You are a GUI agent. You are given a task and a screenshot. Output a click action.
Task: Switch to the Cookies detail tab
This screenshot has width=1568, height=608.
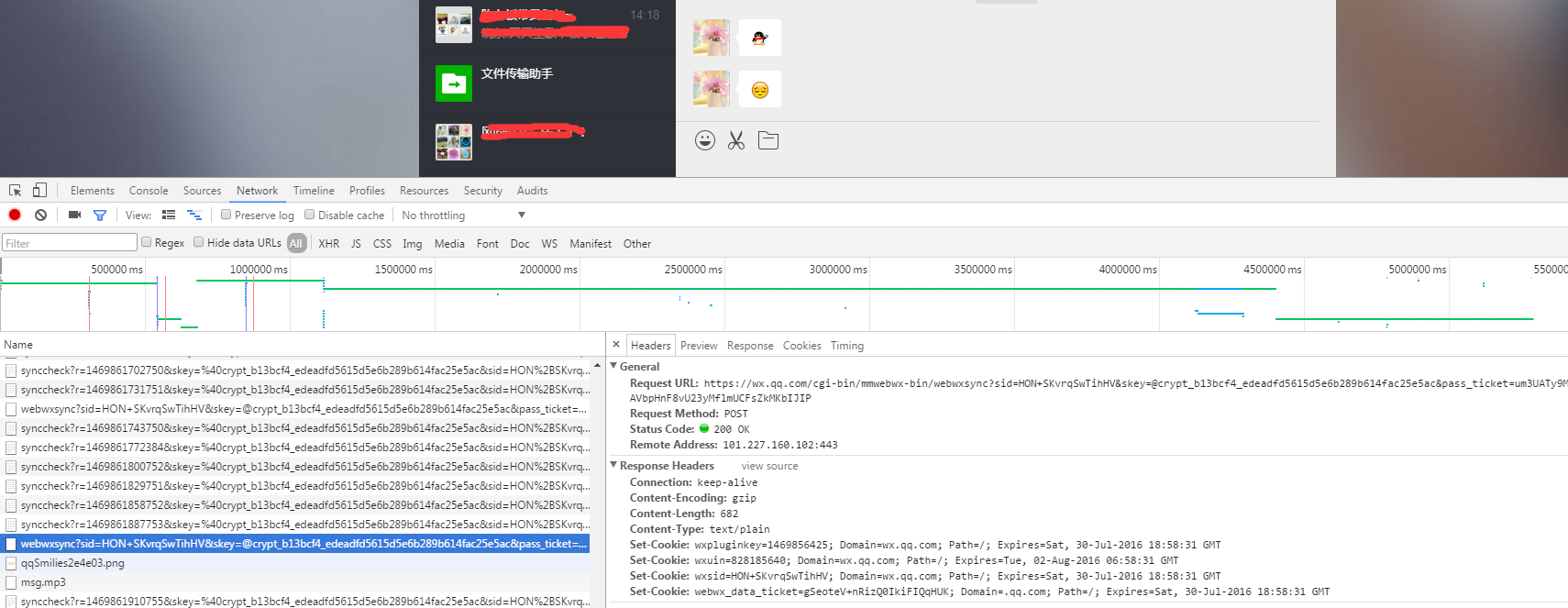pyautogui.click(x=801, y=346)
